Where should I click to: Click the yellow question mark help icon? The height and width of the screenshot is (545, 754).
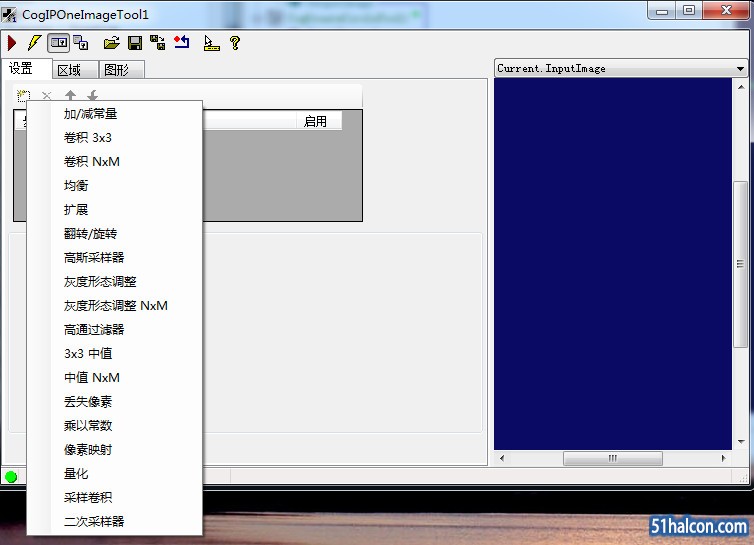tap(235, 43)
